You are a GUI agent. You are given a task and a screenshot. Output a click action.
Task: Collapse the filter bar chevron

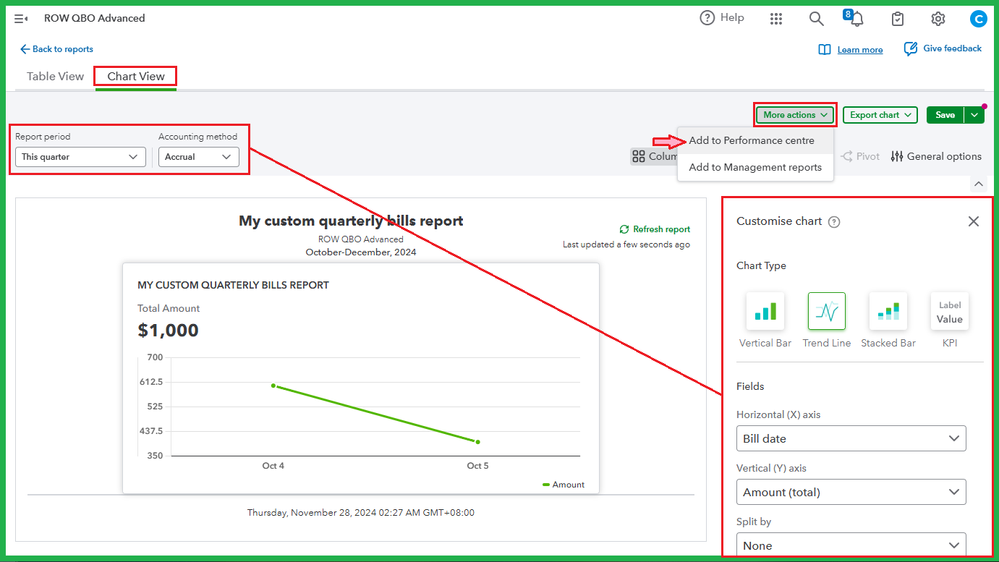[979, 184]
